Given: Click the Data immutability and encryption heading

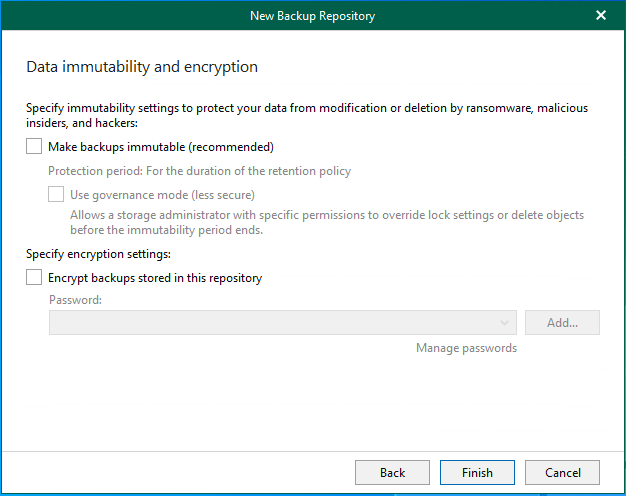Looking at the screenshot, I should click(x=141, y=67).
